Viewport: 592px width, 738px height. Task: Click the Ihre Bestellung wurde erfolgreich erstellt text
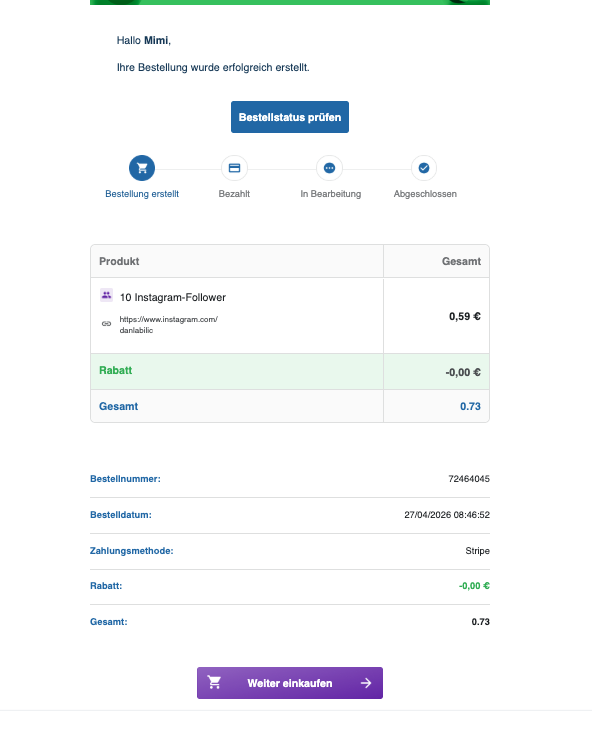pos(213,68)
